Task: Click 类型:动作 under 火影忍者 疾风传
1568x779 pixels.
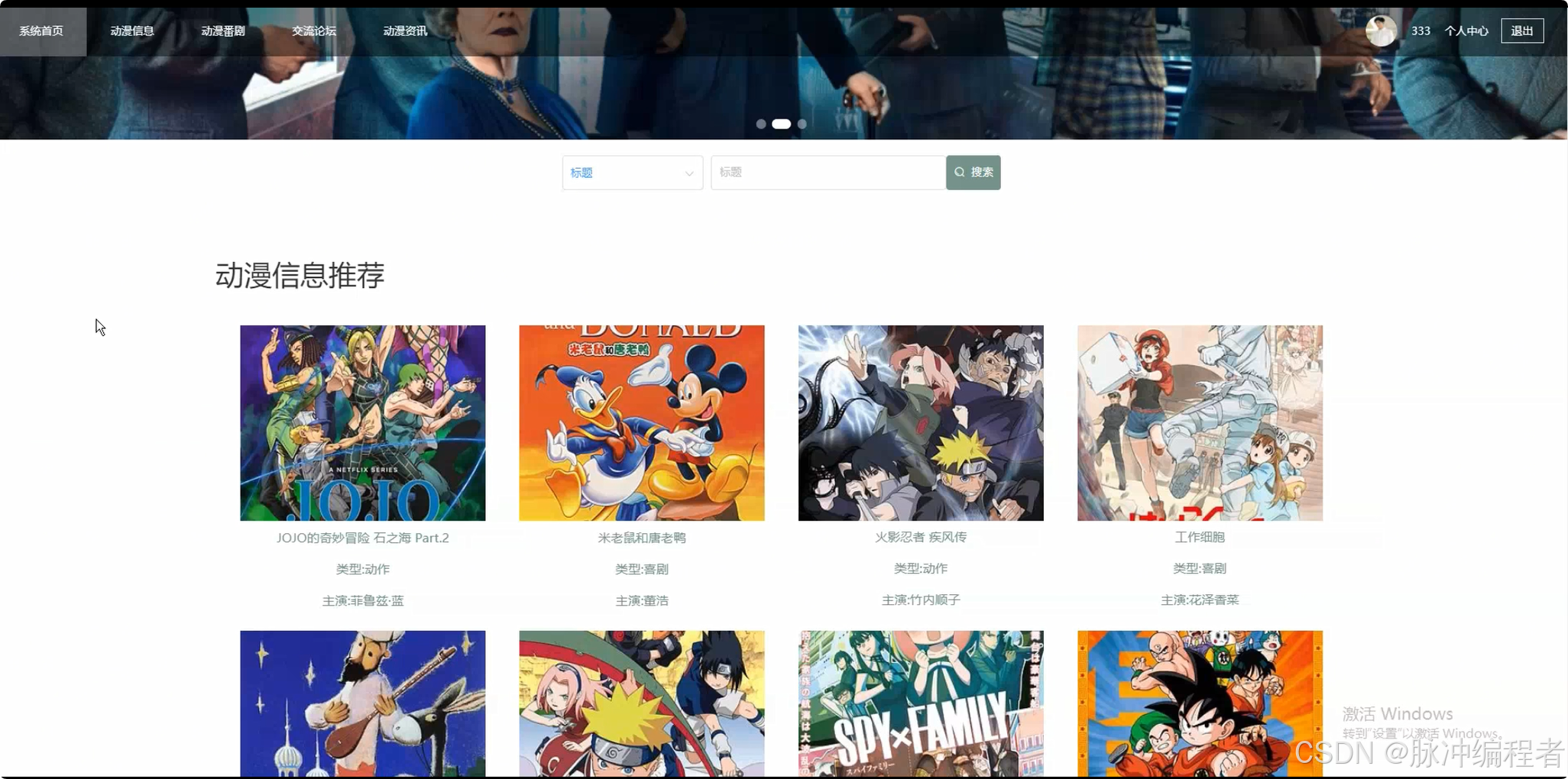Action: tap(921, 568)
